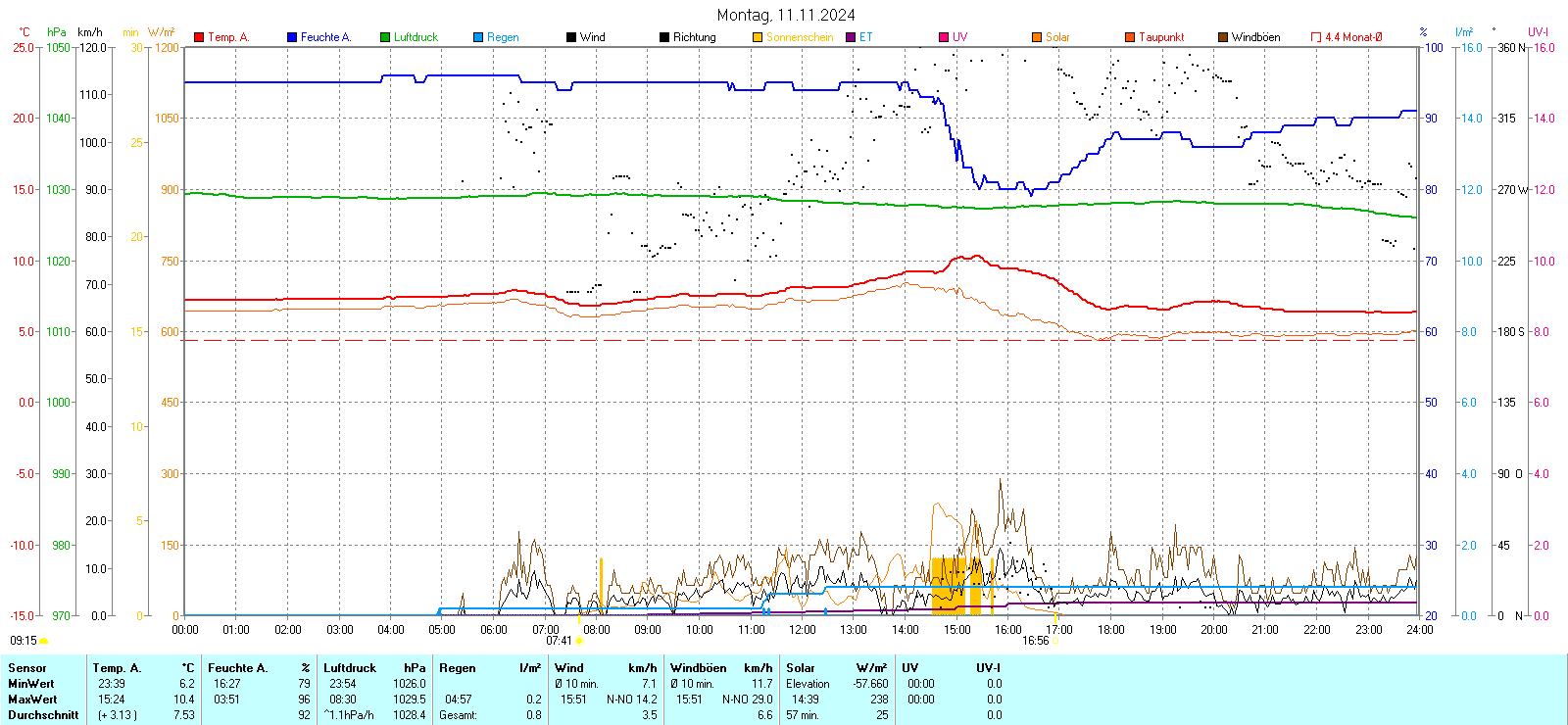Click the sunrise sun icon beside 07:41
1568x725 pixels.
(579, 641)
